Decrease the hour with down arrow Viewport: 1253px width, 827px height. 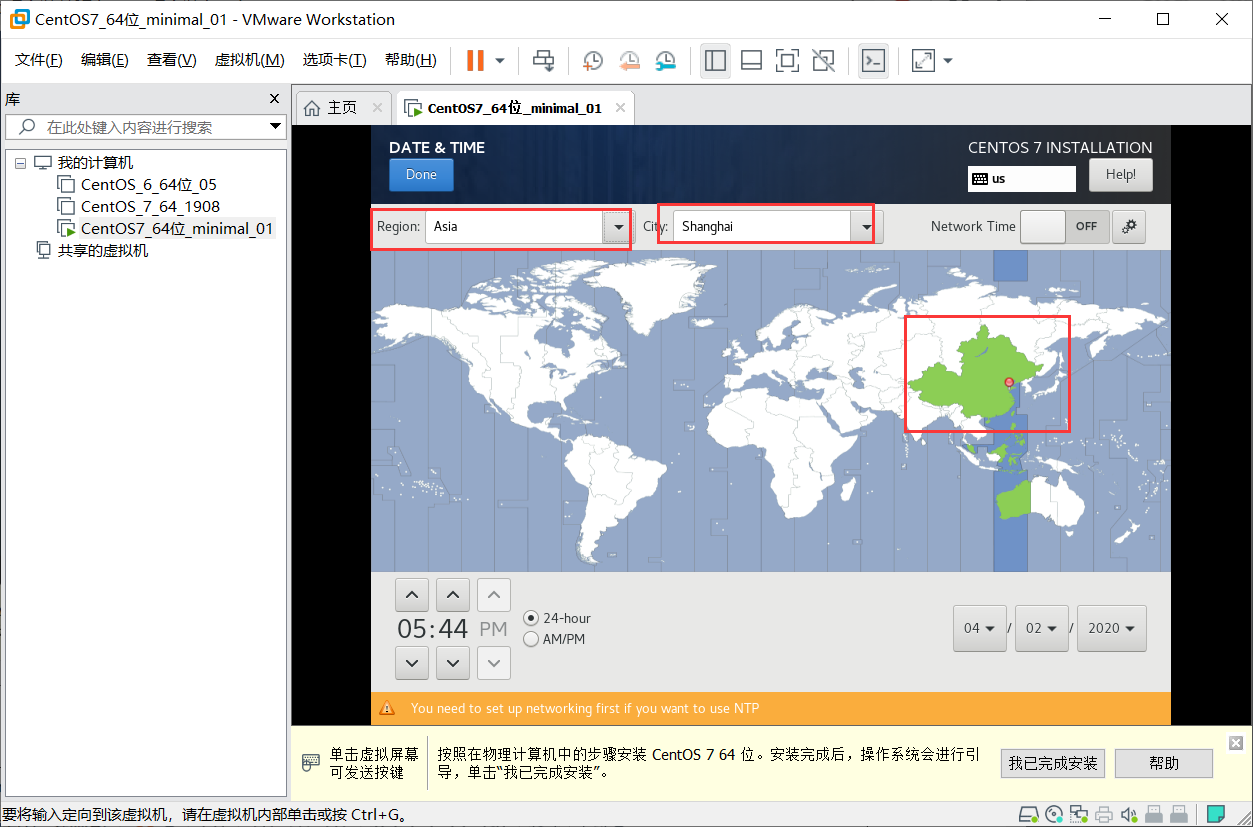coord(412,663)
